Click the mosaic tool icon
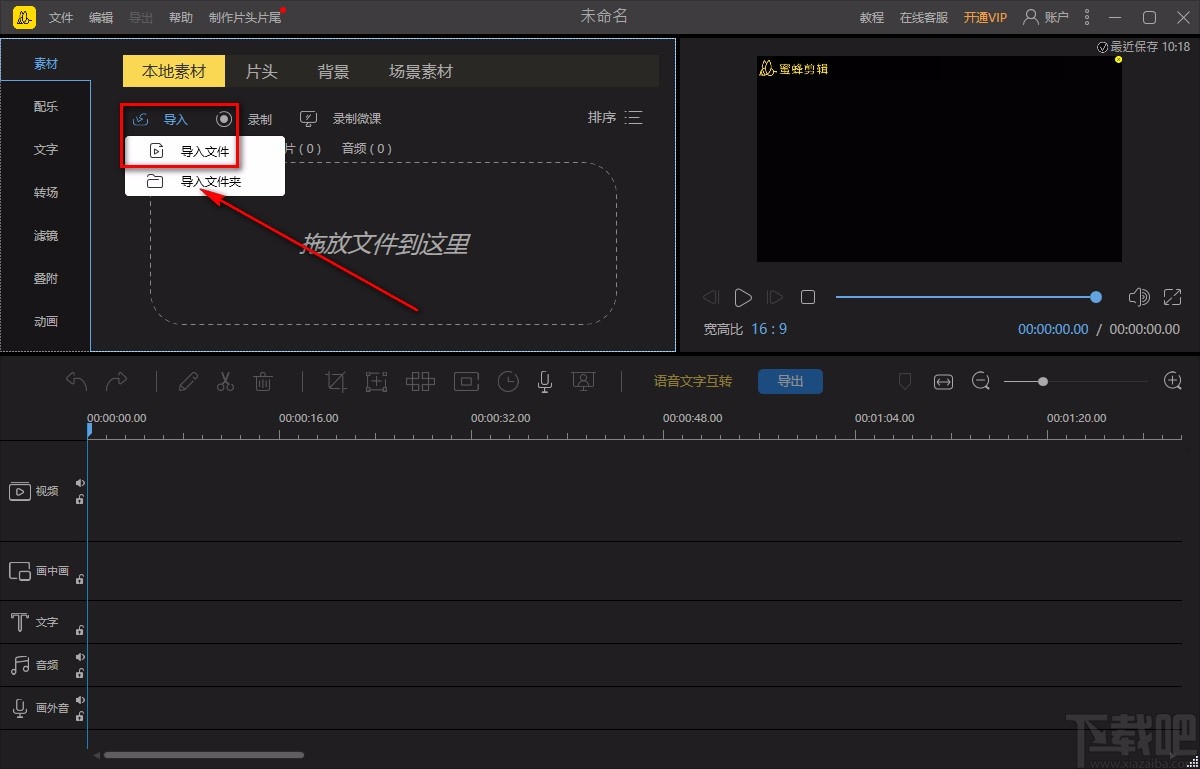1200x769 pixels. [420, 381]
